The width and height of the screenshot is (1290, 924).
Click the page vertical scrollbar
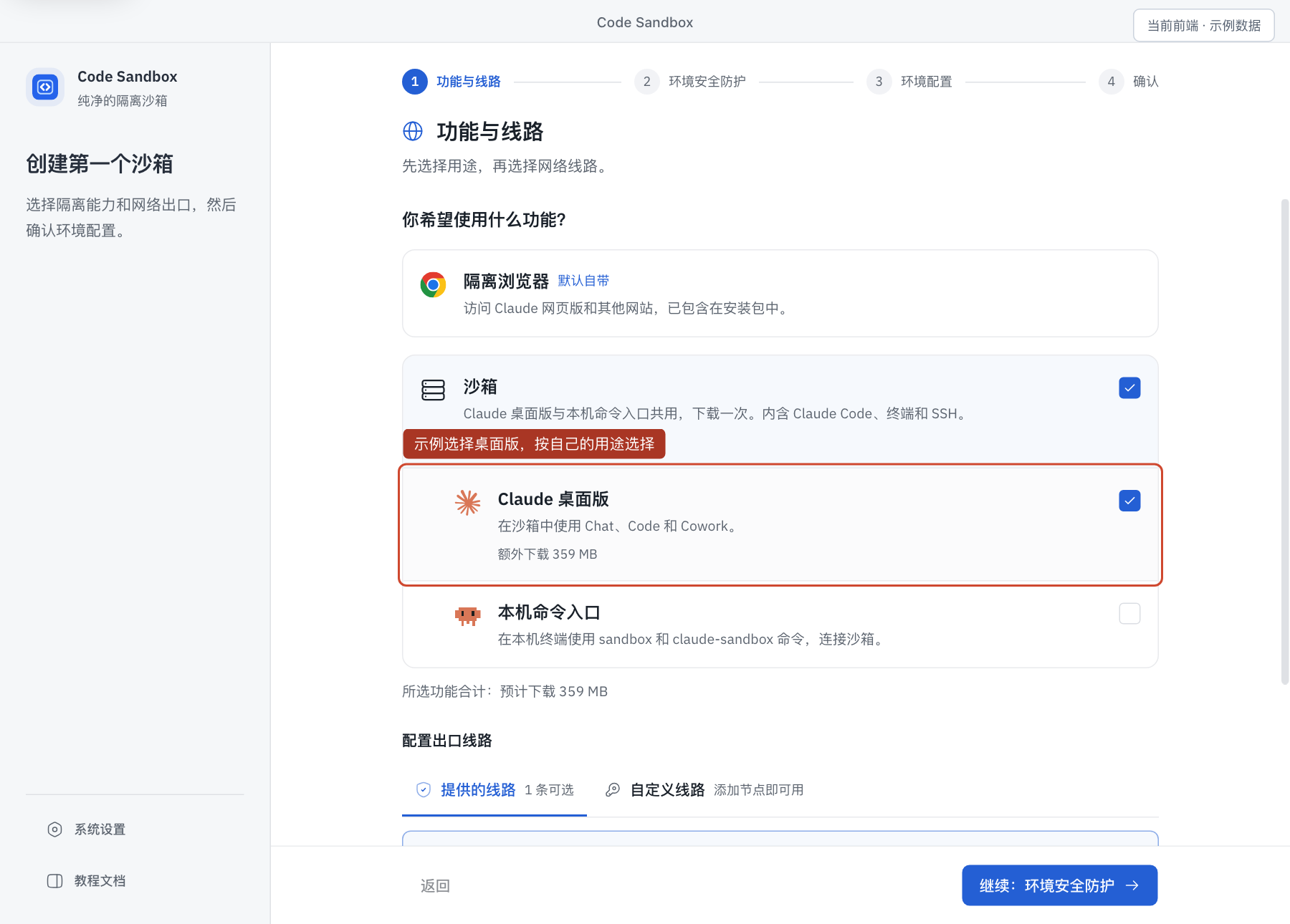click(x=1285, y=442)
